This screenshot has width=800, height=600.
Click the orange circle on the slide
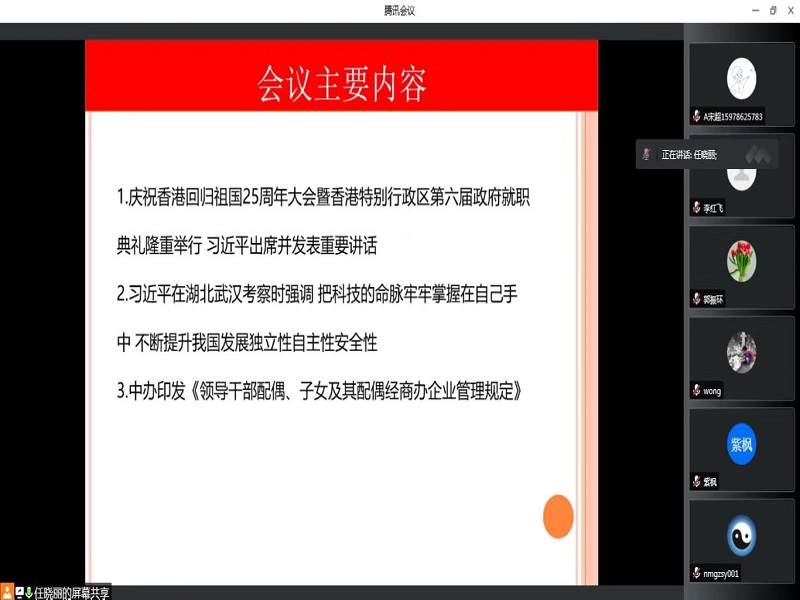click(x=558, y=516)
